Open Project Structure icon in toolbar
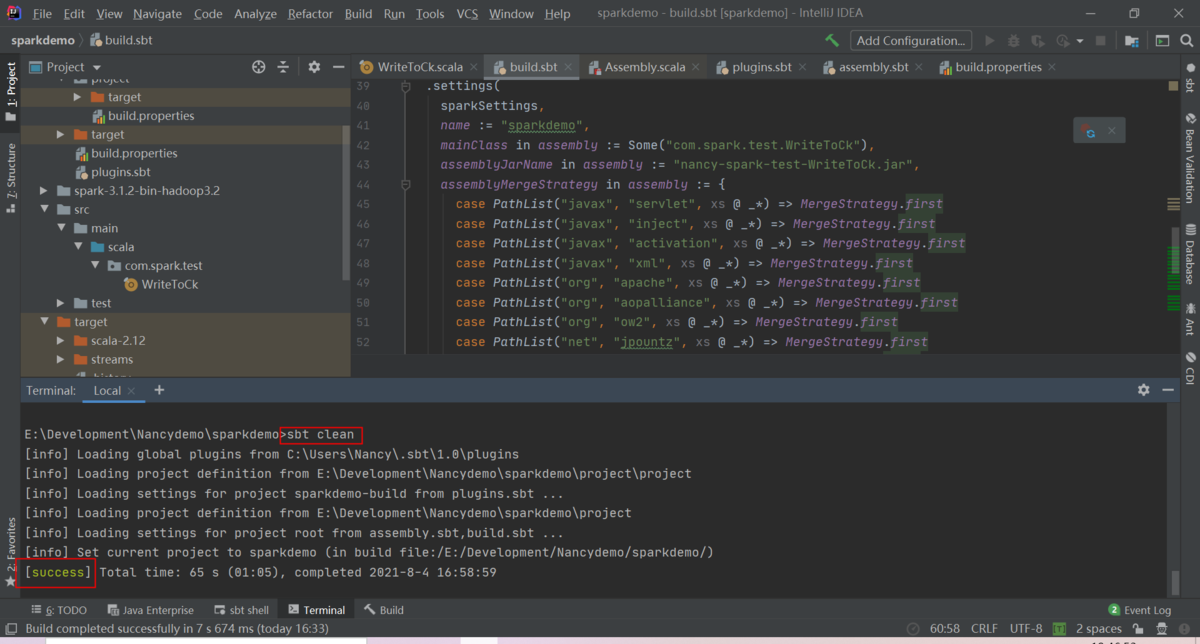 click(x=1131, y=41)
